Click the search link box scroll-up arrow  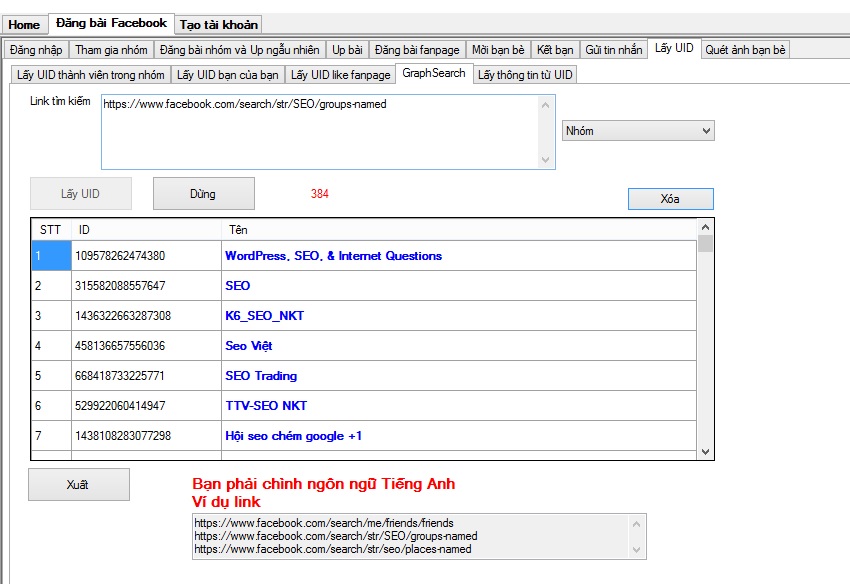tap(545, 105)
